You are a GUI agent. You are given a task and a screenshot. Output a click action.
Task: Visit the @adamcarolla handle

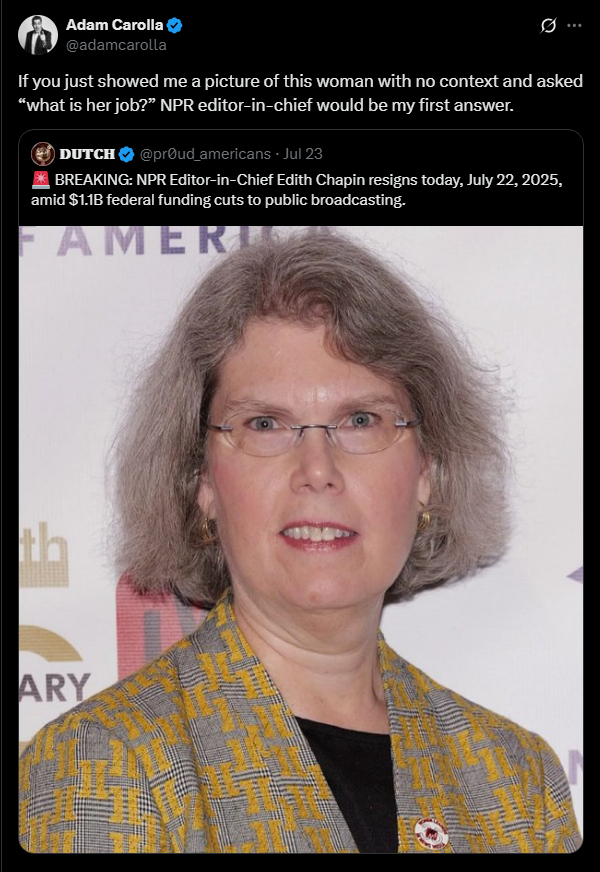point(116,45)
